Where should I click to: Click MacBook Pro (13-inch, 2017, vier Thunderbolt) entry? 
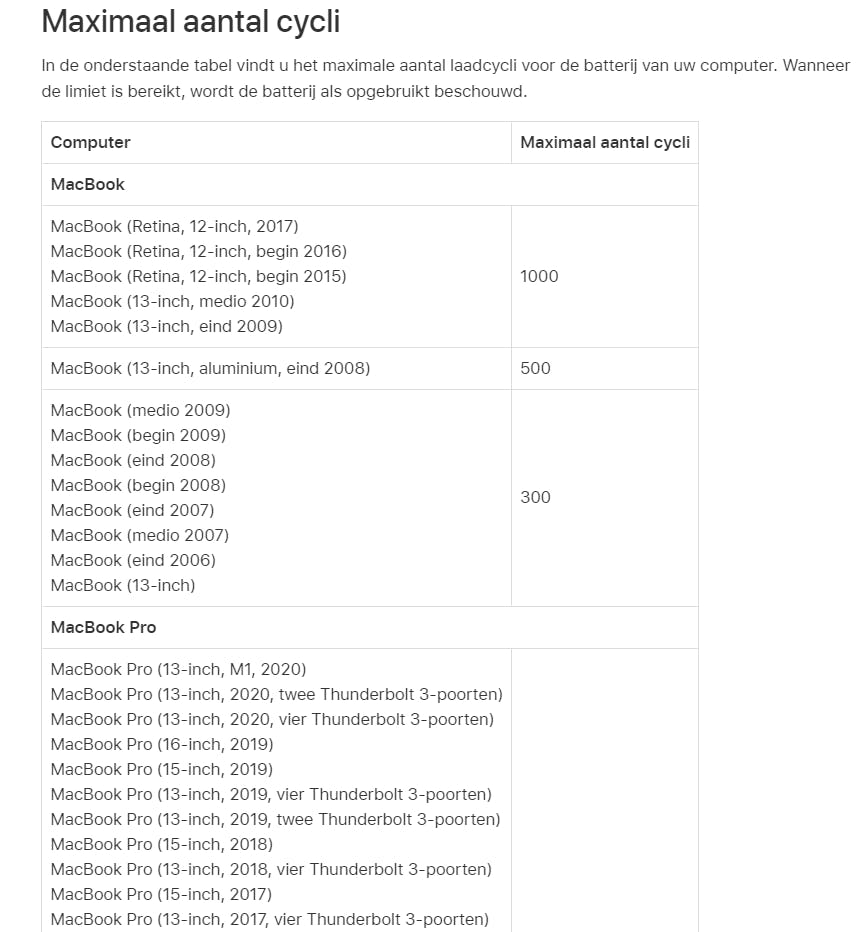click(x=269, y=919)
